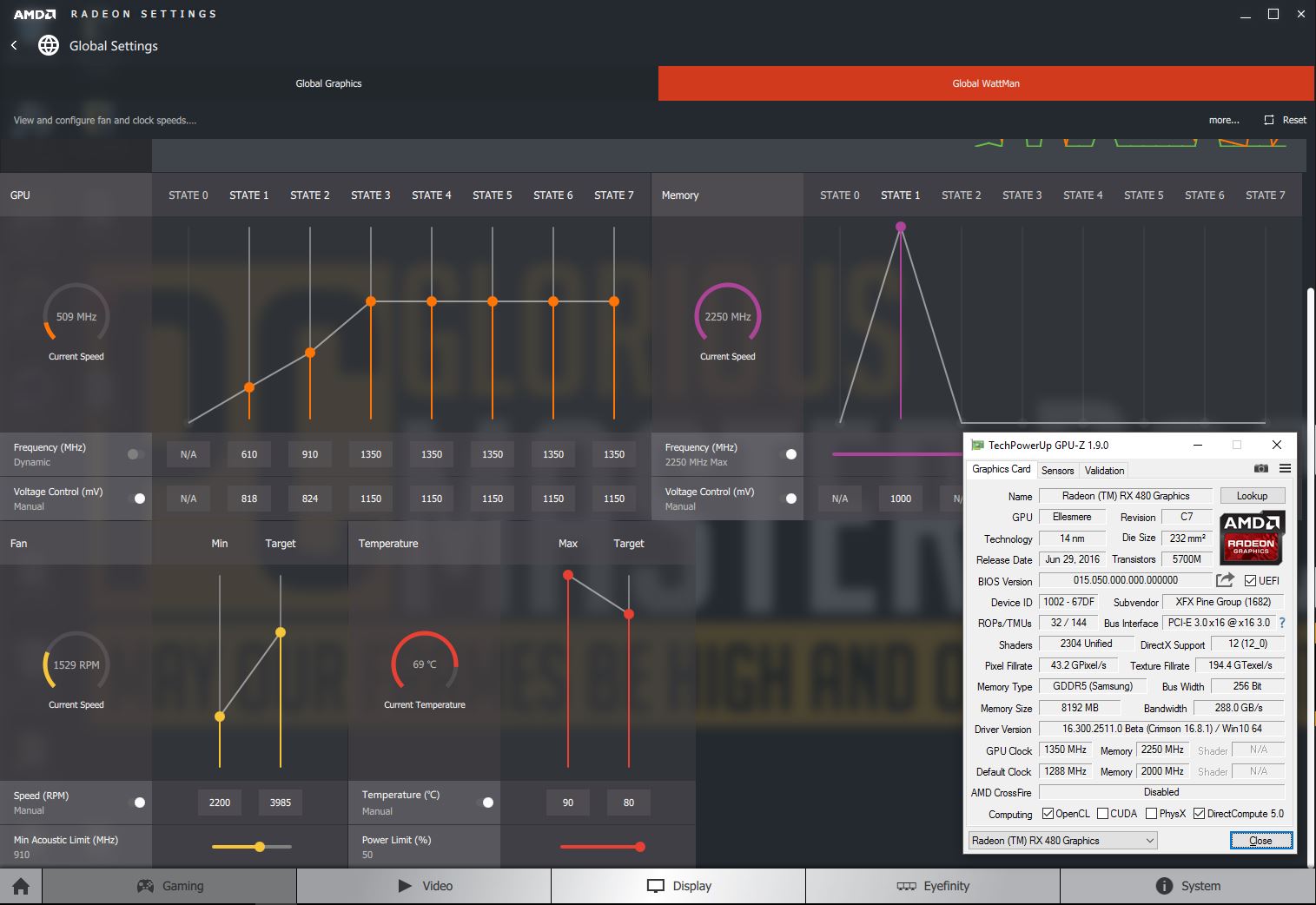Toggle Fan Speed Manual switch
This screenshot has width=1316, height=905.
tap(137, 803)
